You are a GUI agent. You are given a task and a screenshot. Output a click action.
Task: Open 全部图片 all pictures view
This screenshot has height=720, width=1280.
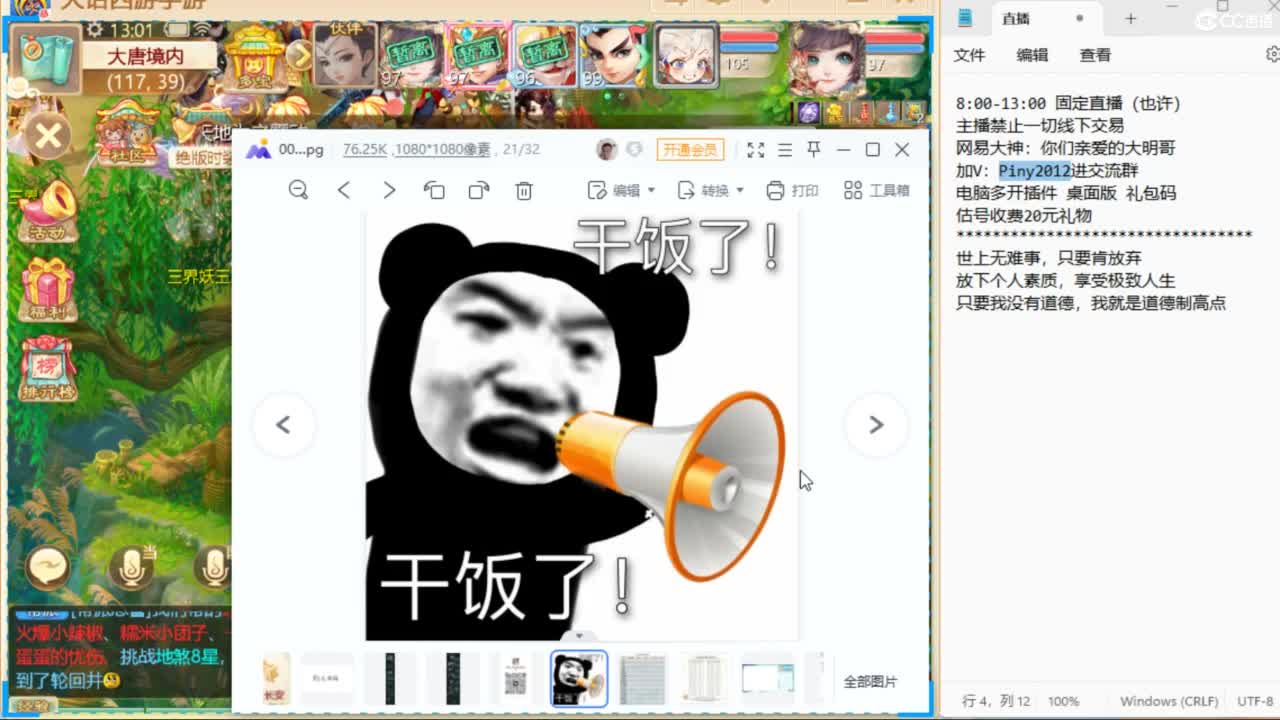click(871, 682)
